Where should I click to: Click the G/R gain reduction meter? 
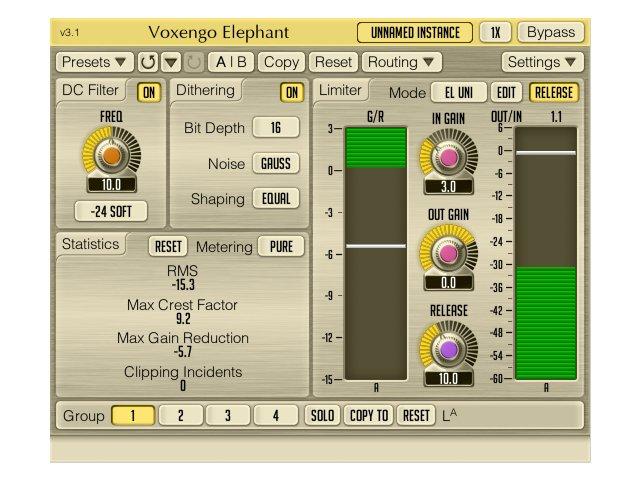[x=376, y=253]
